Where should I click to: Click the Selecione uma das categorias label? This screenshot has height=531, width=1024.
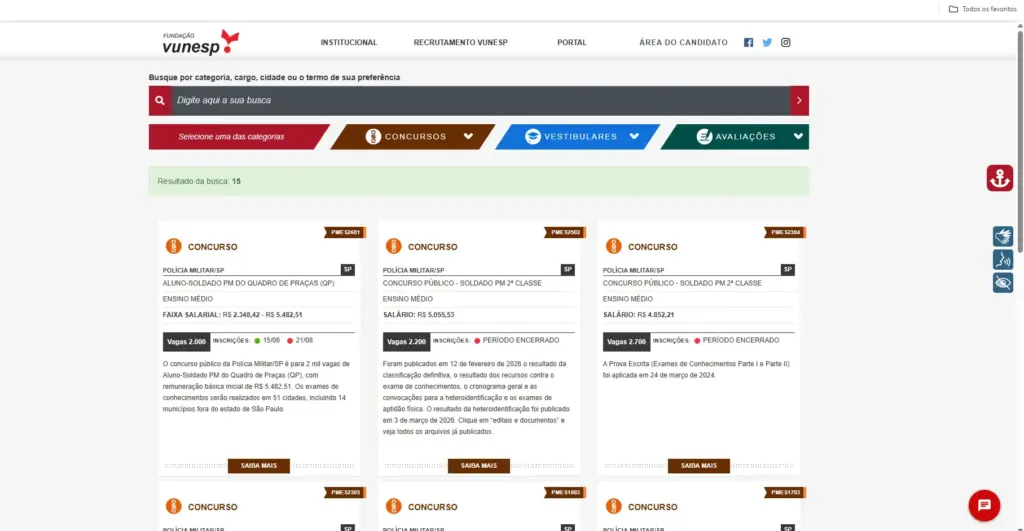coord(231,137)
